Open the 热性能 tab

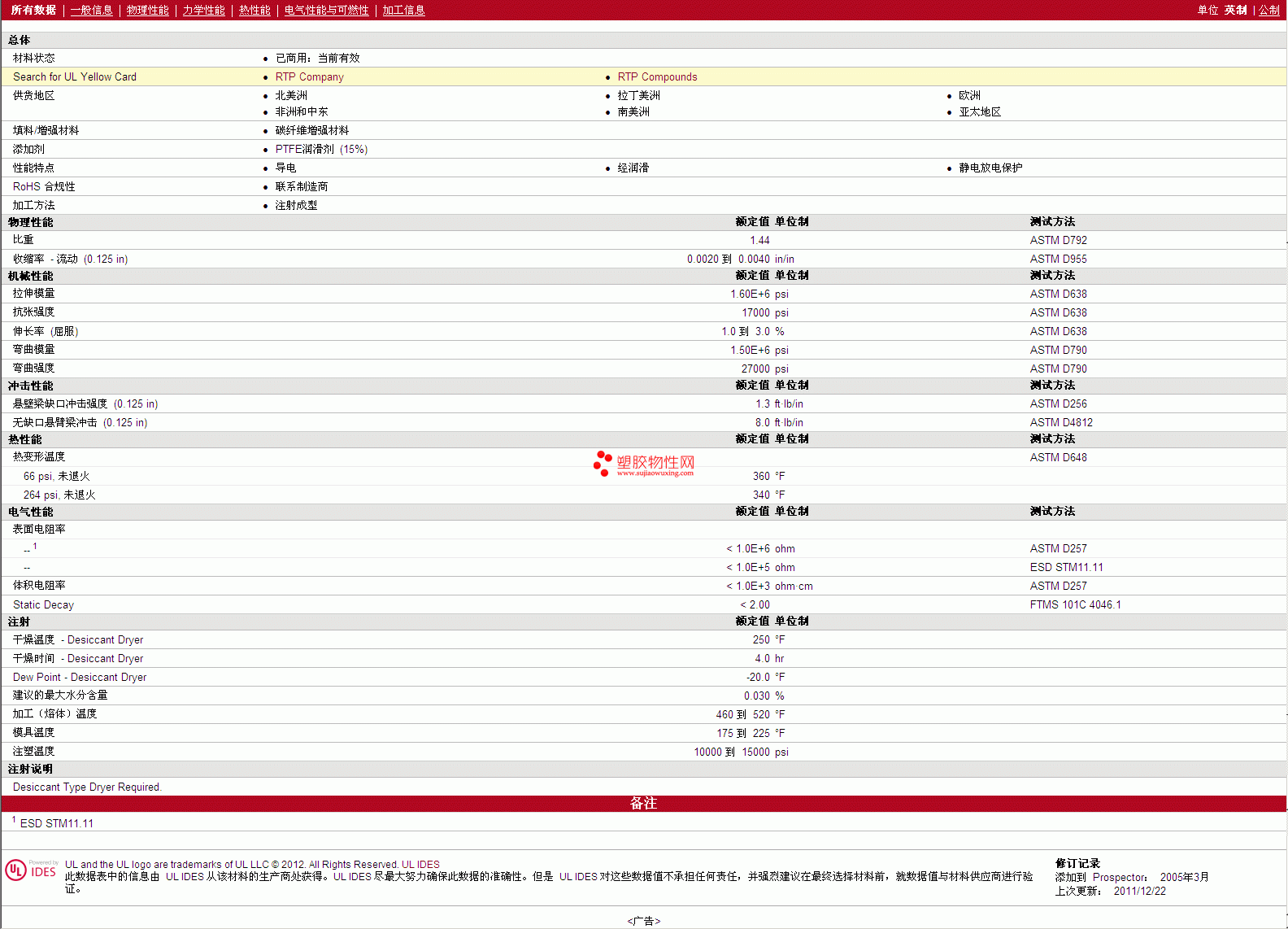pyautogui.click(x=255, y=10)
